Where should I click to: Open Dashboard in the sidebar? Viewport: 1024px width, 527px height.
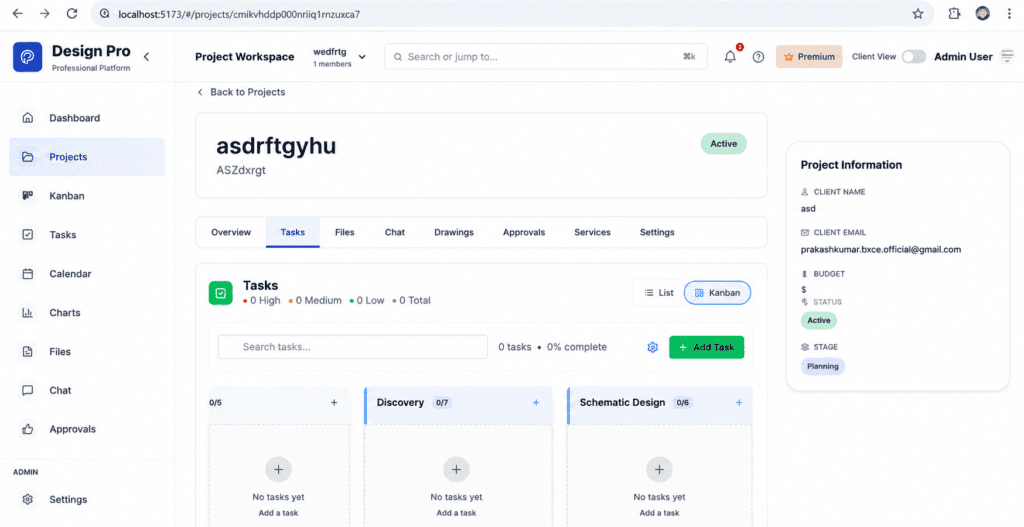click(87, 118)
